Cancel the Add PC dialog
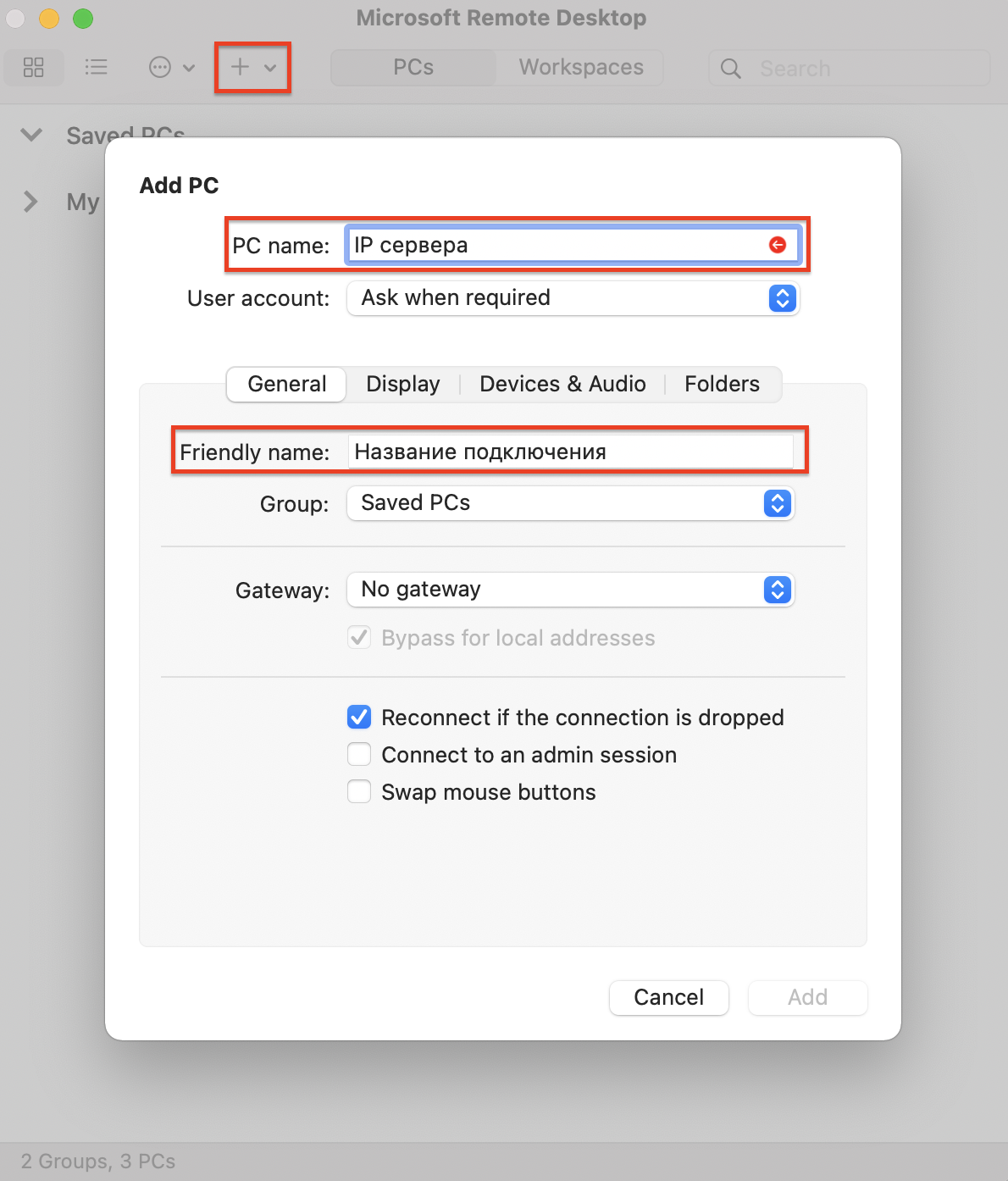The image size is (1008, 1181). tap(669, 997)
